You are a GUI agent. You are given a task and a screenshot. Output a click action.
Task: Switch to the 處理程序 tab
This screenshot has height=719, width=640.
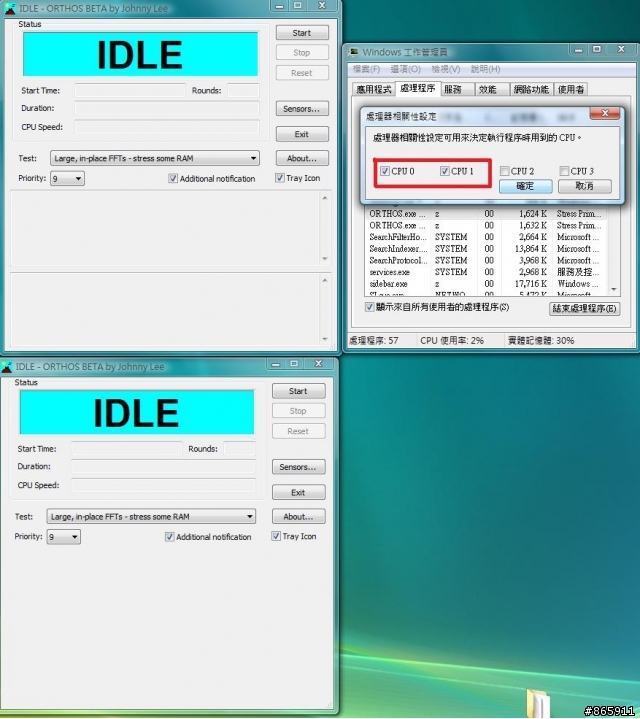[418, 88]
